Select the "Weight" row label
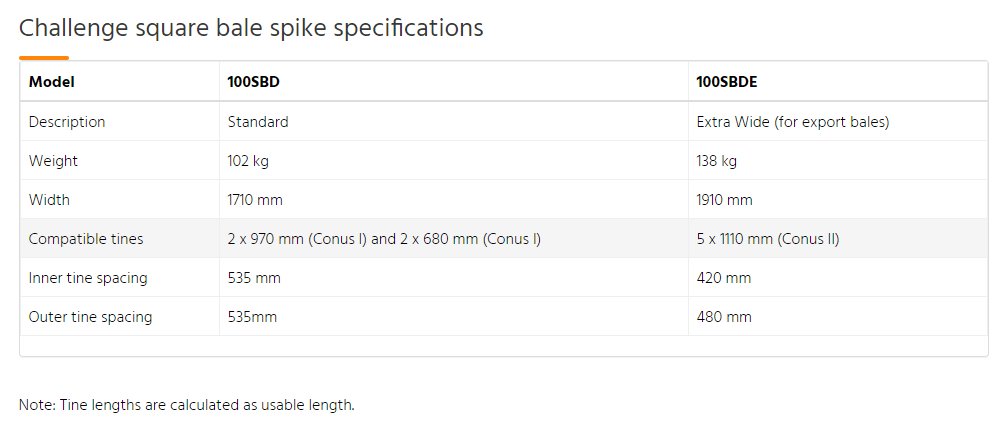Image resolution: width=1008 pixels, height=426 pixels. [x=53, y=161]
